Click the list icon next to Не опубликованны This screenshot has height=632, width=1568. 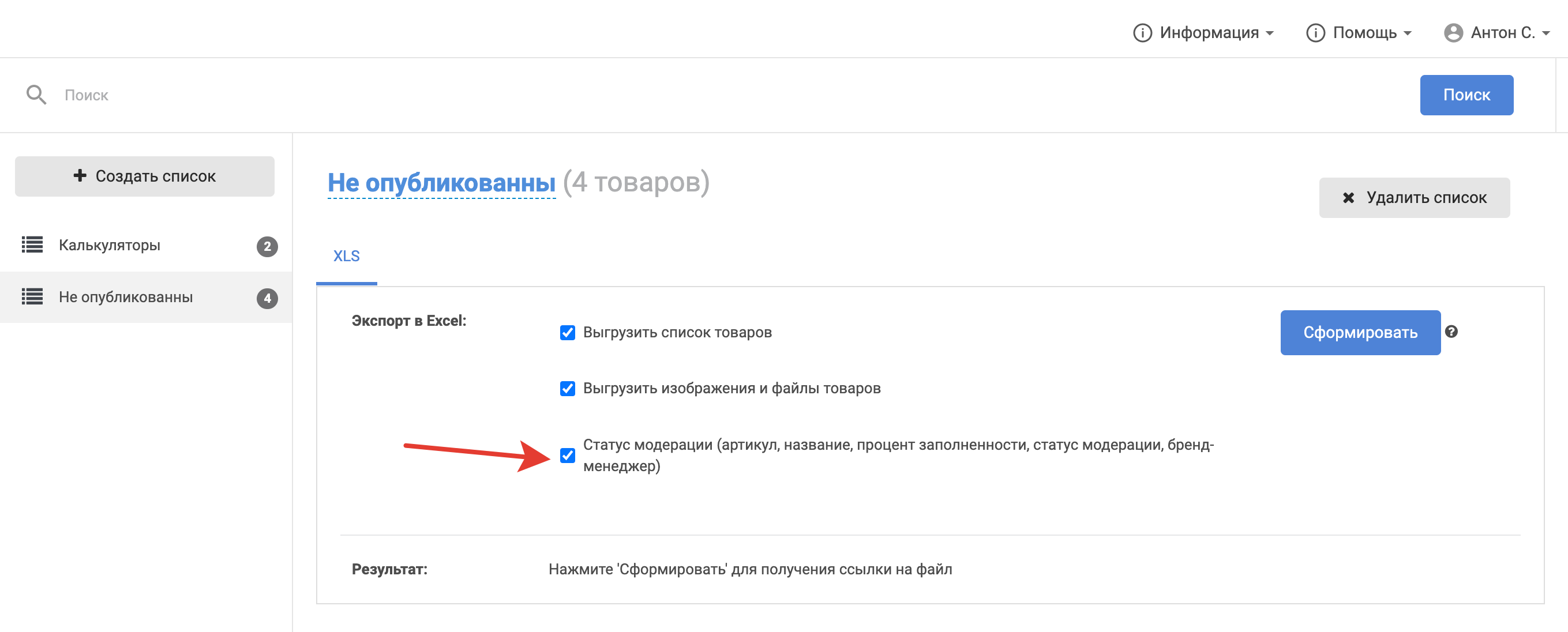(32, 297)
